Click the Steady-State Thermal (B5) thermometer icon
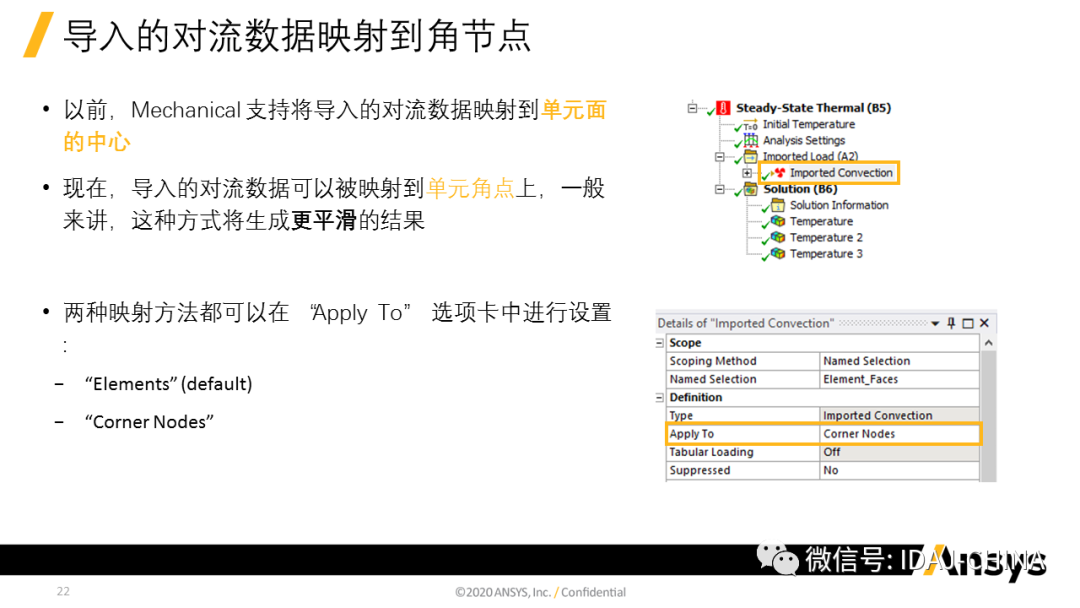Screen dimensions: 1080x608 click(x=723, y=108)
